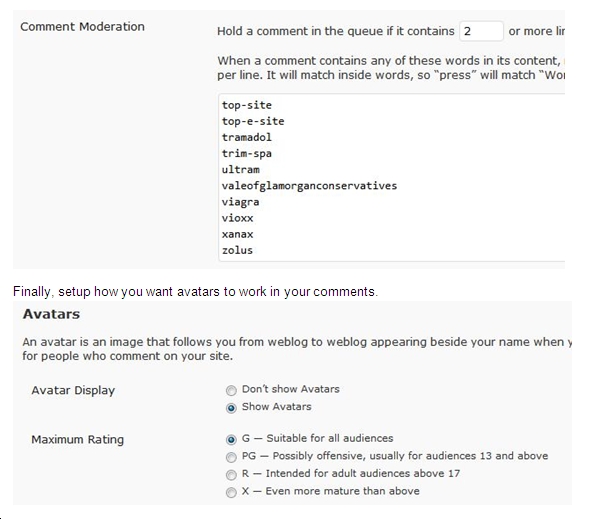Choose the PG — Possibly offensive rating
Image resolution: width=592 pixels, height=519 pixels.
click(231, 457)
